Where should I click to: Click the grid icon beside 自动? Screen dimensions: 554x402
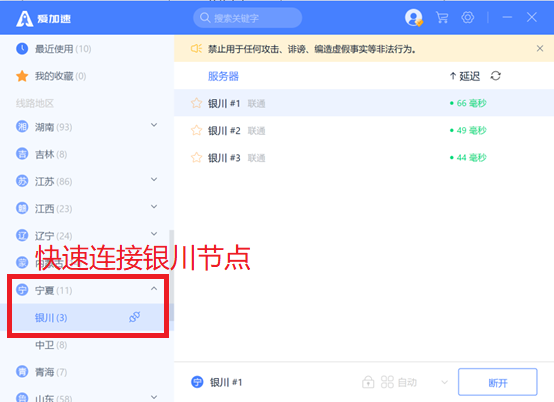[387, 382]
